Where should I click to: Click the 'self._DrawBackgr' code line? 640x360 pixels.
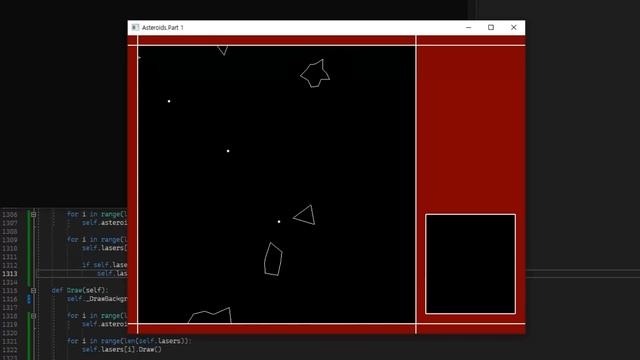point(97,299)
